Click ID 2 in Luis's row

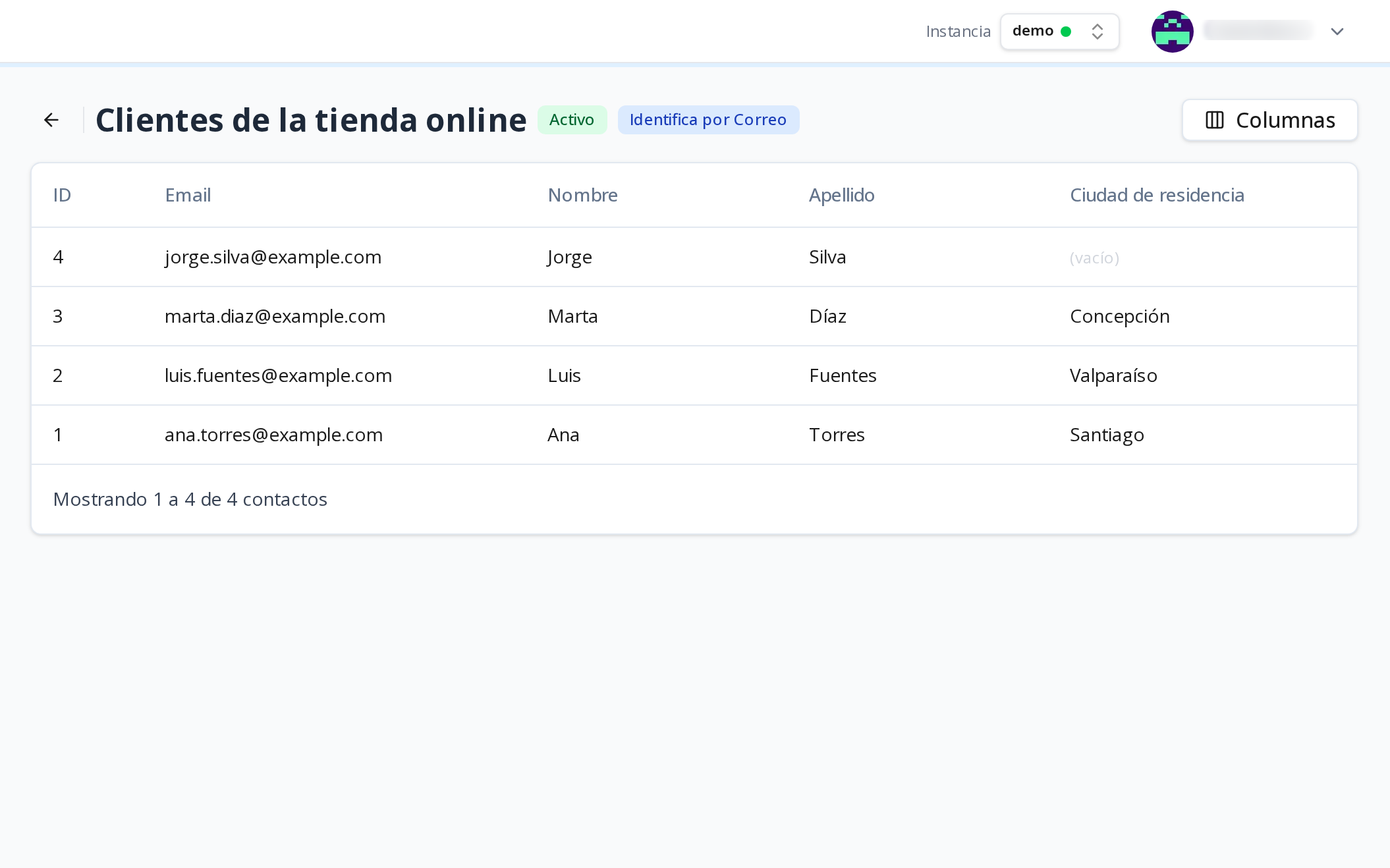point(58,375)
